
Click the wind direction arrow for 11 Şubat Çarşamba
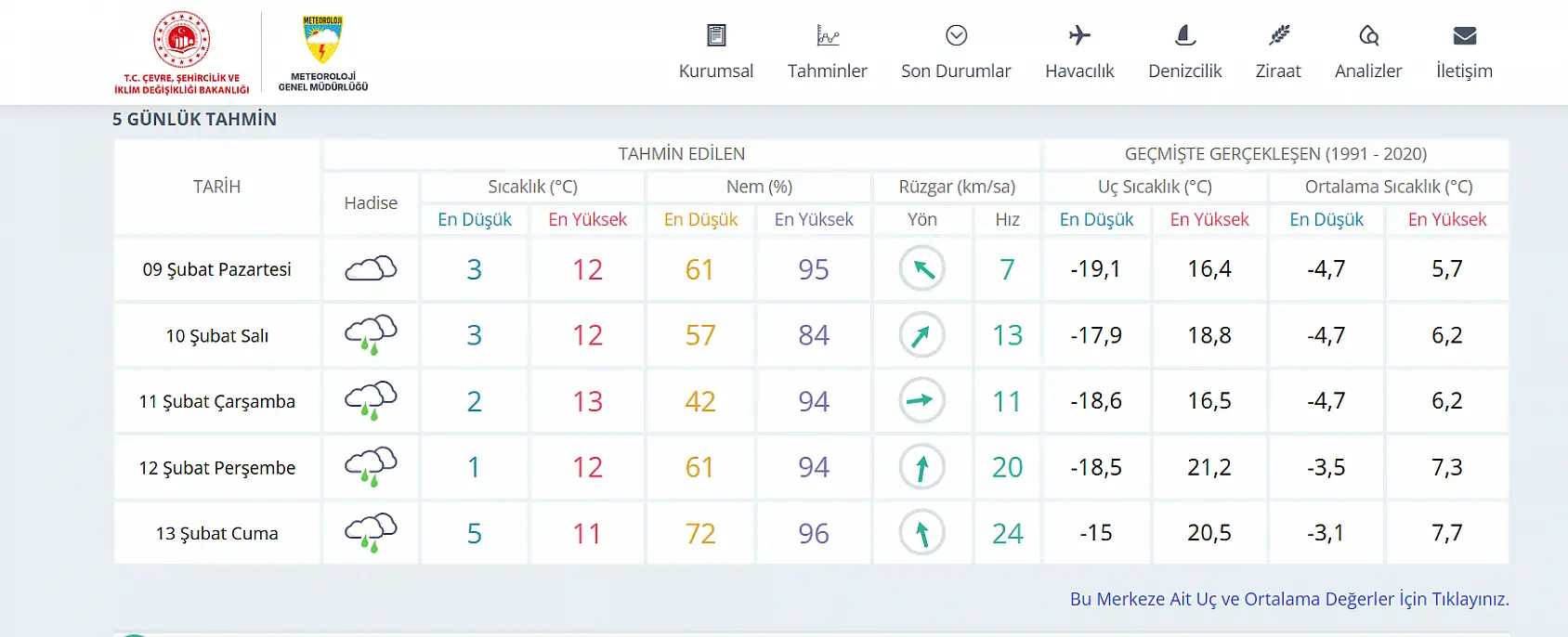pyautogui.click(x=921, y=401)
